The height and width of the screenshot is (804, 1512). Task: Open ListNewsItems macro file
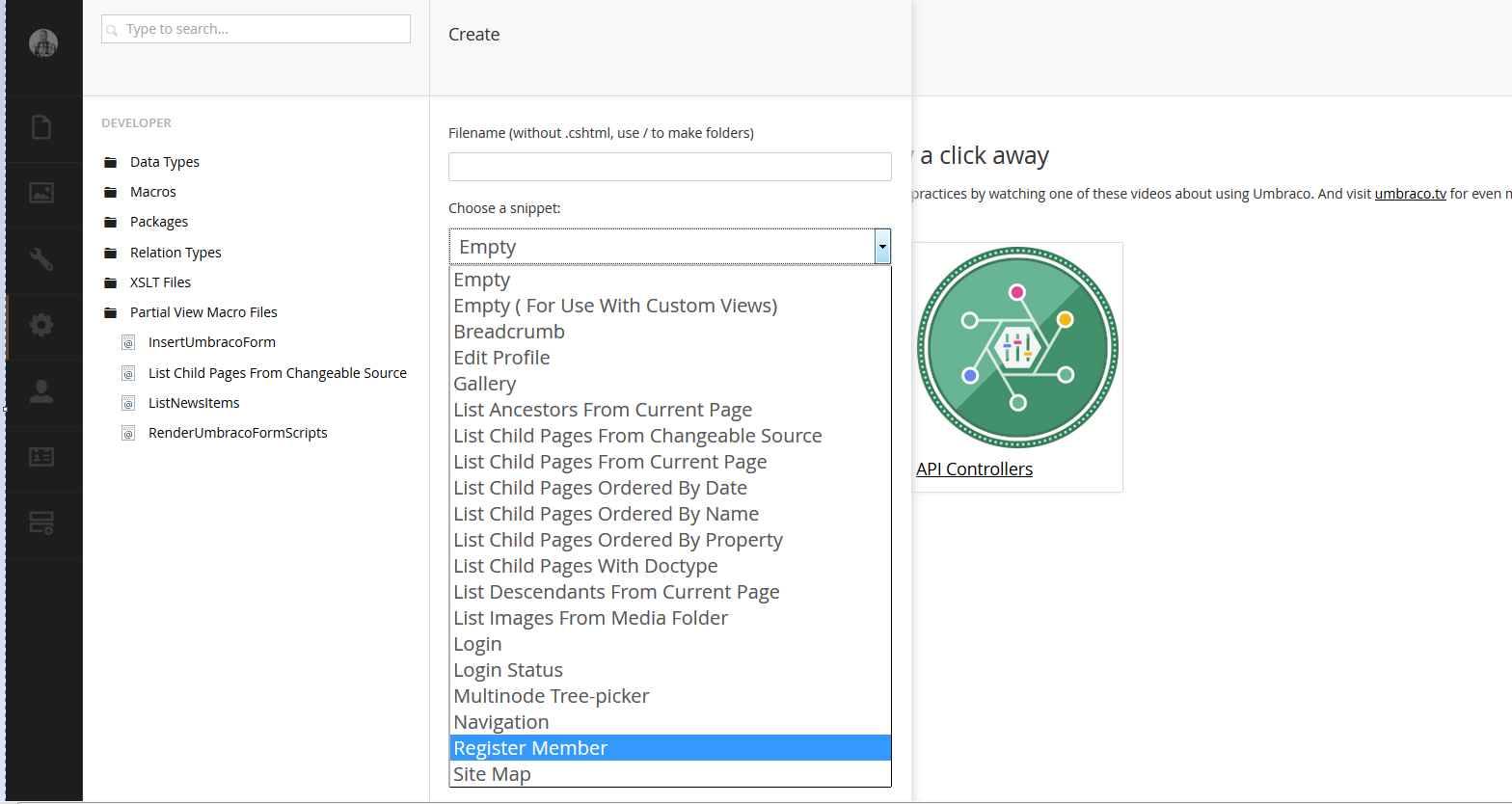click(x=194, y=403)
